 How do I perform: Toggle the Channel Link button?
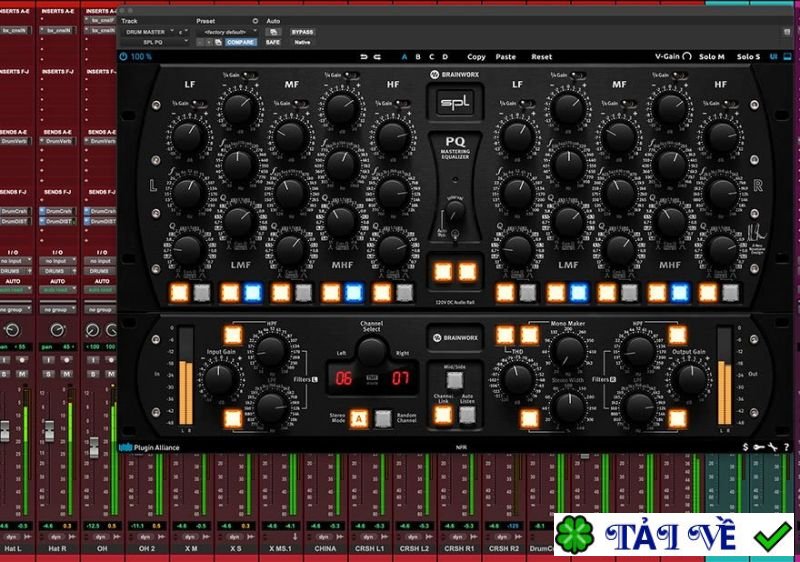pos(443,414)
